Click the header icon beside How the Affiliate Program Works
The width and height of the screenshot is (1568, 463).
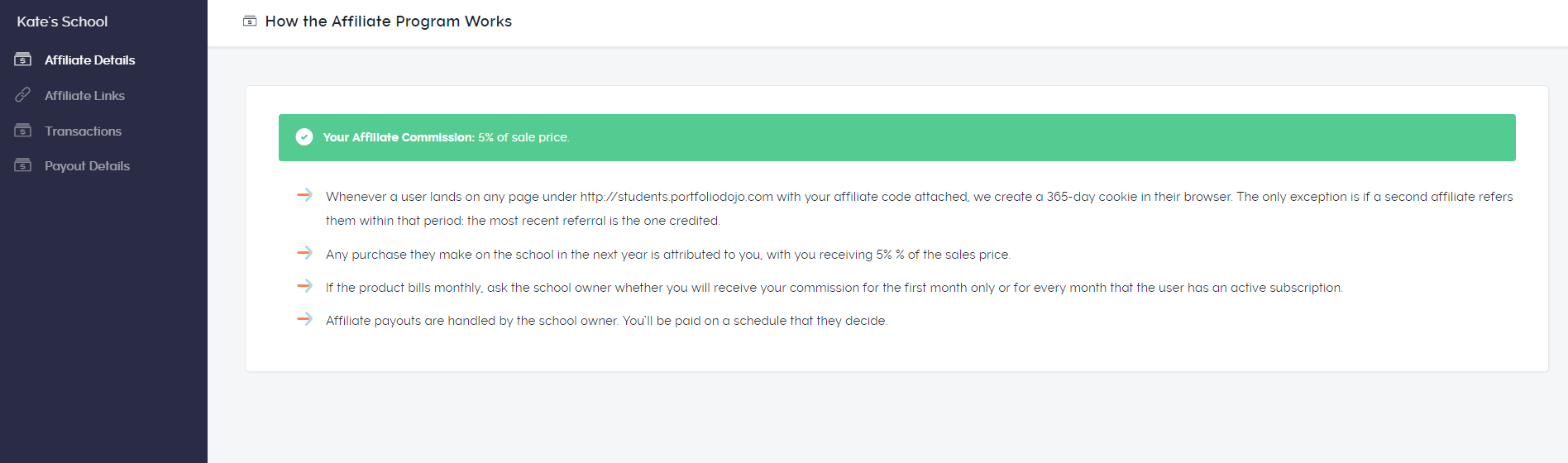(250, 21)
